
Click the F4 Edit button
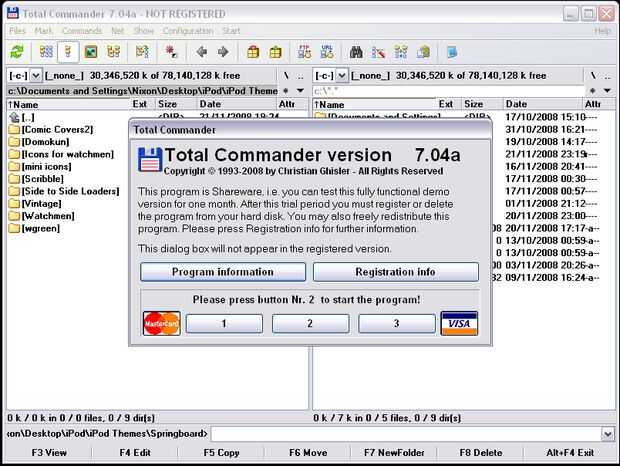[135, 453]
